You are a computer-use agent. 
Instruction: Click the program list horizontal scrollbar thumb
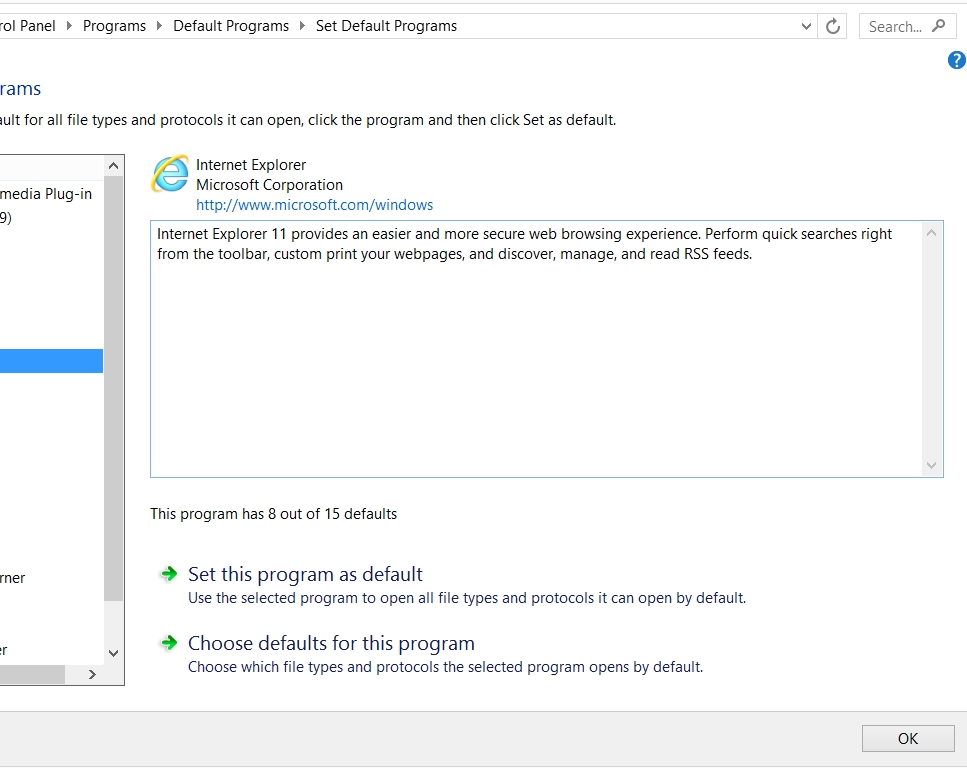pos(32,674)
